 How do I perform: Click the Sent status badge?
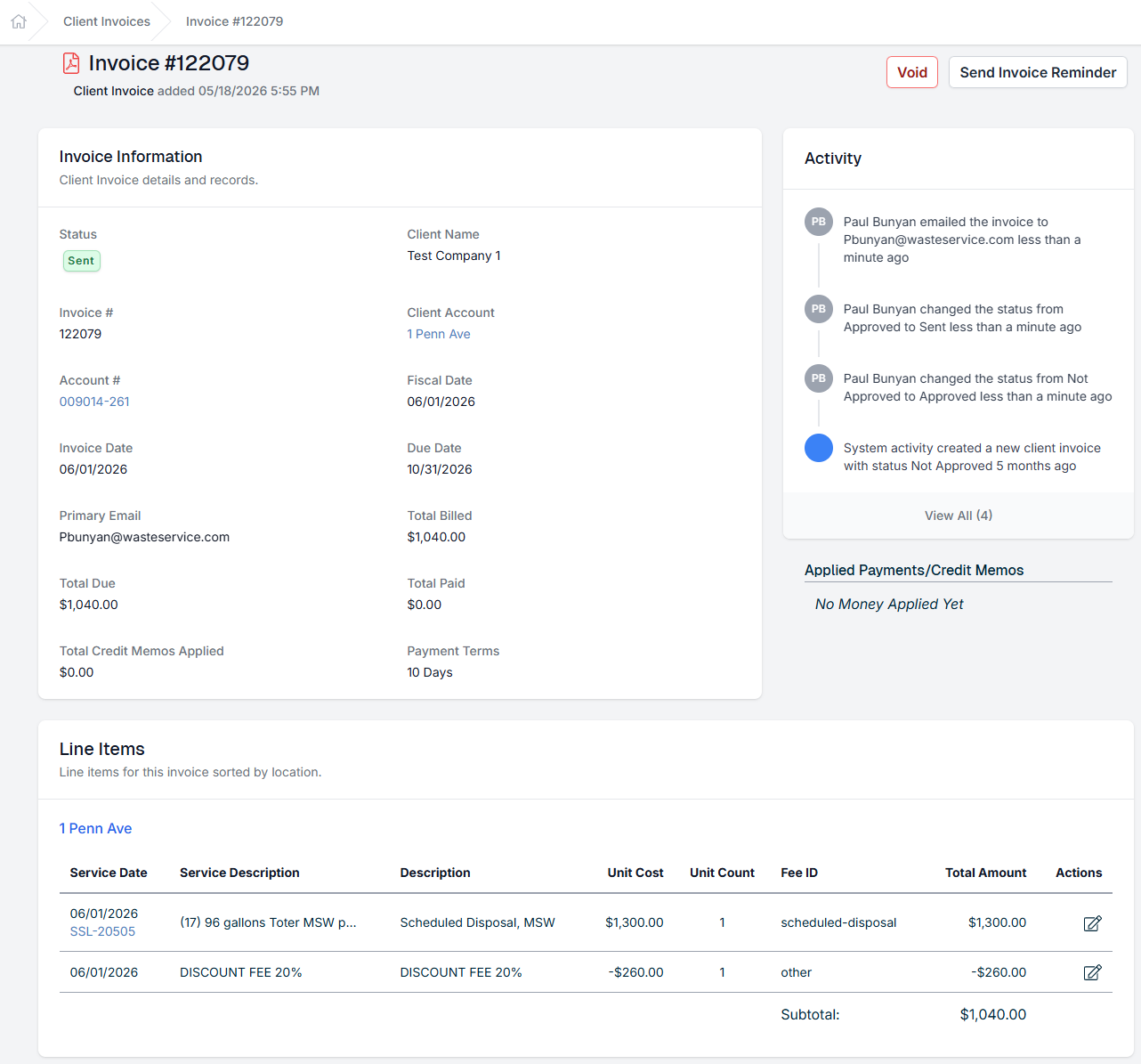[x=81, y=261]
